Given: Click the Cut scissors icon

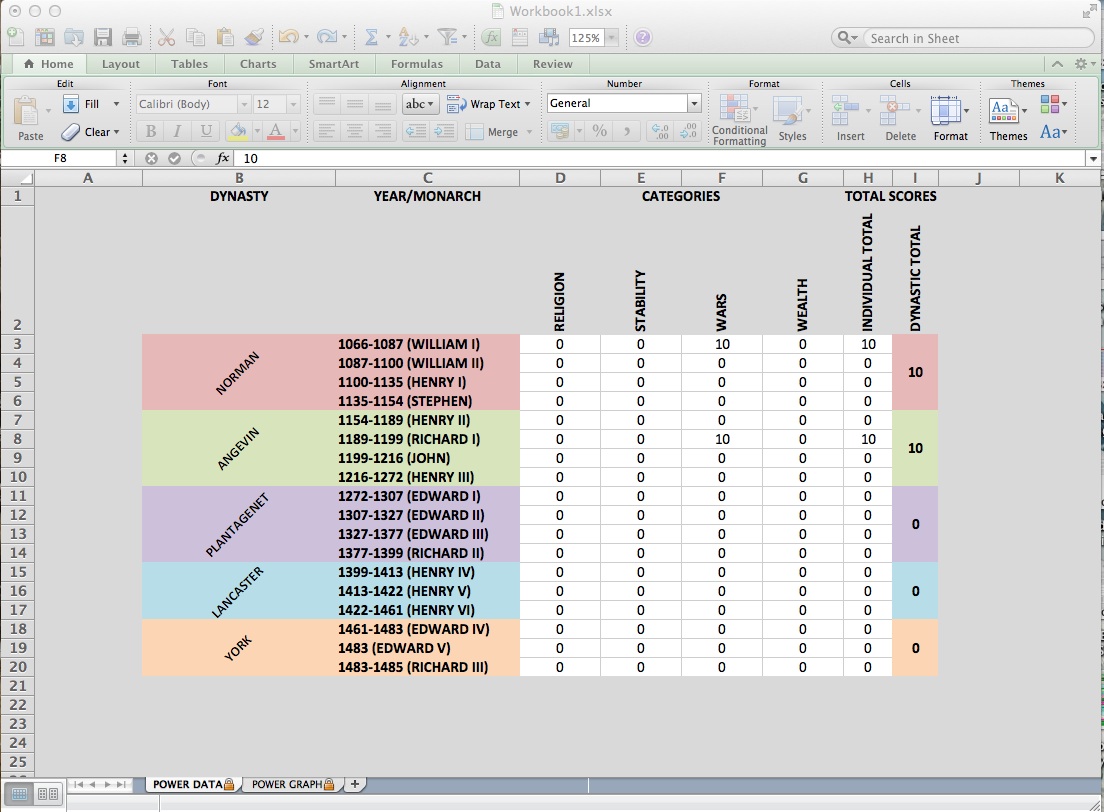Looking at the screenshot, I should point(167,38).
